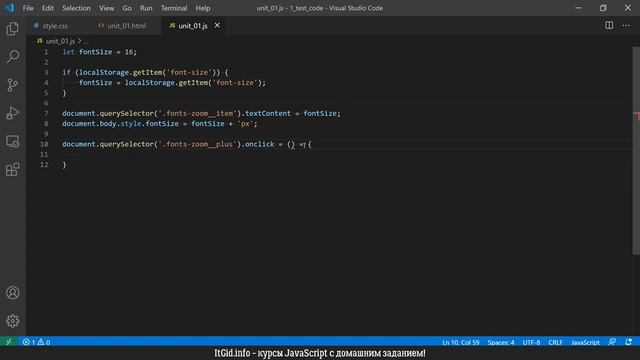The height and width of the screenshot is (360, 640).
Task: Open the File menu
Action: [x=28, y=8]
